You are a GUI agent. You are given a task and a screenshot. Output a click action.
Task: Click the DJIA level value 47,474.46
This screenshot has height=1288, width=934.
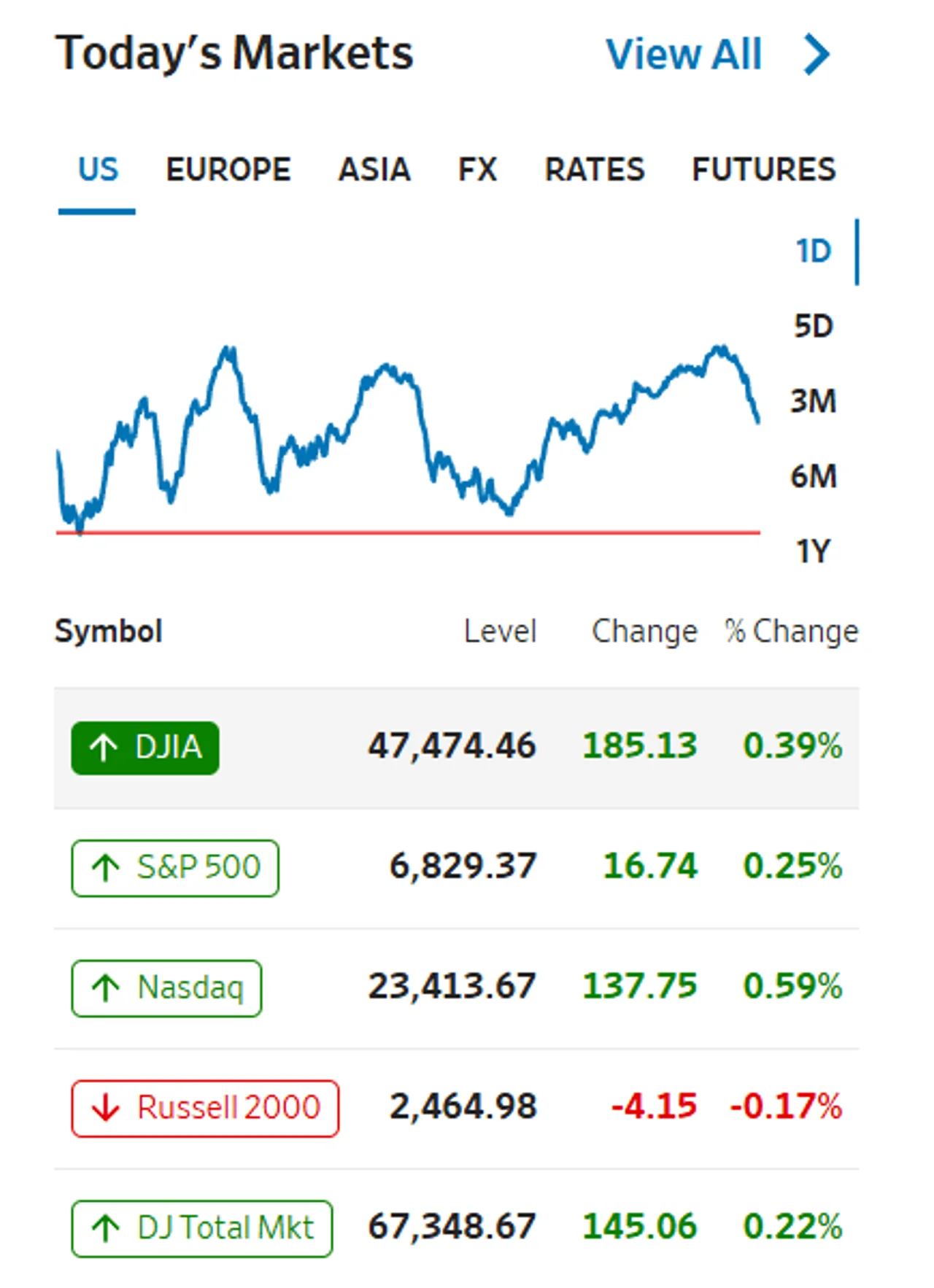click(x=452, y=746)
